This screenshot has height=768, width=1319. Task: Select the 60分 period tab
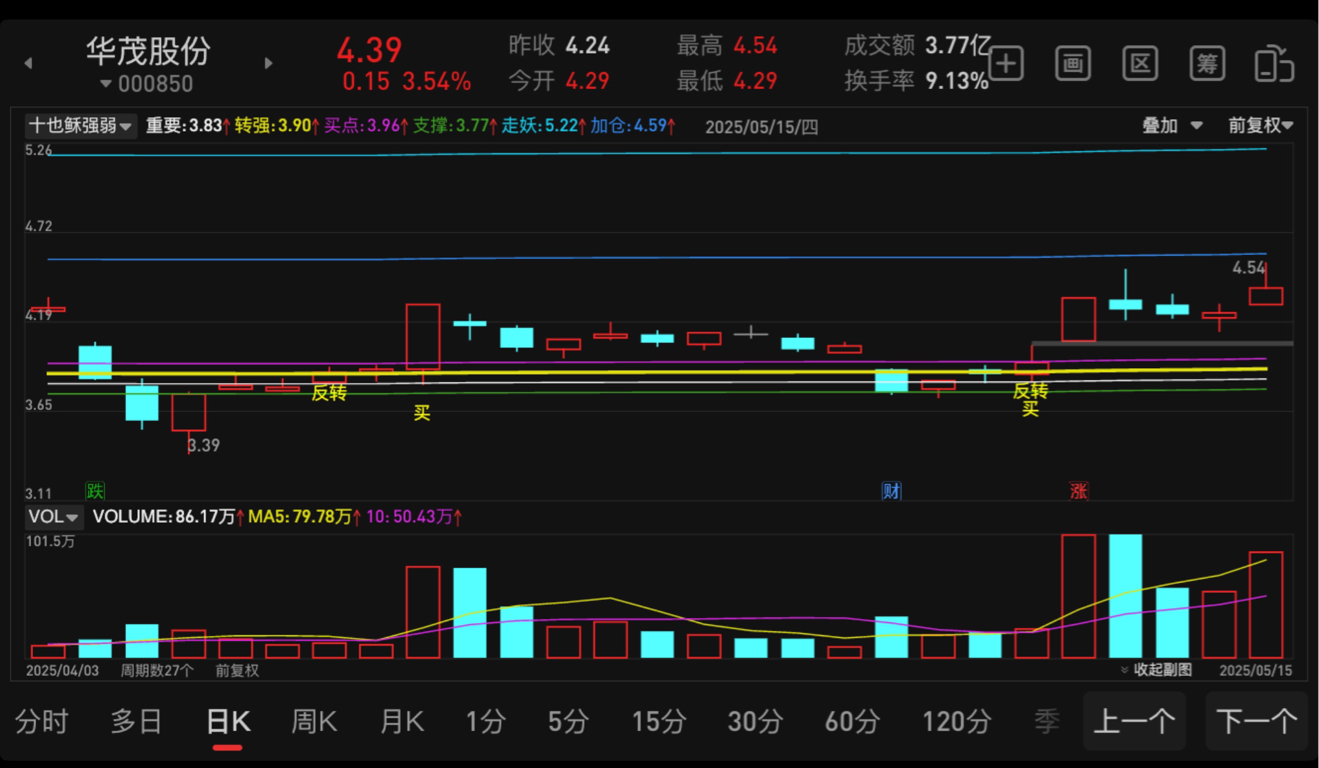click(x=853, y=721)
